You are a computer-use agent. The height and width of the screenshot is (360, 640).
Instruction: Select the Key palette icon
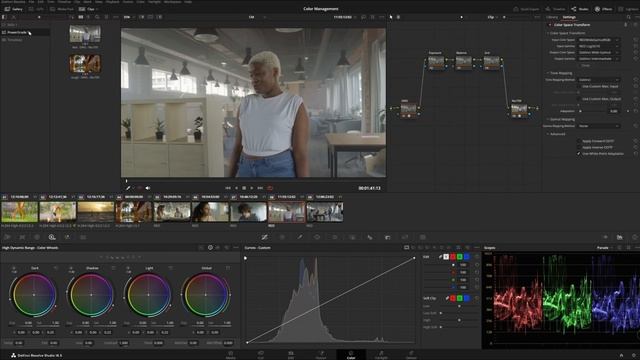388,237
